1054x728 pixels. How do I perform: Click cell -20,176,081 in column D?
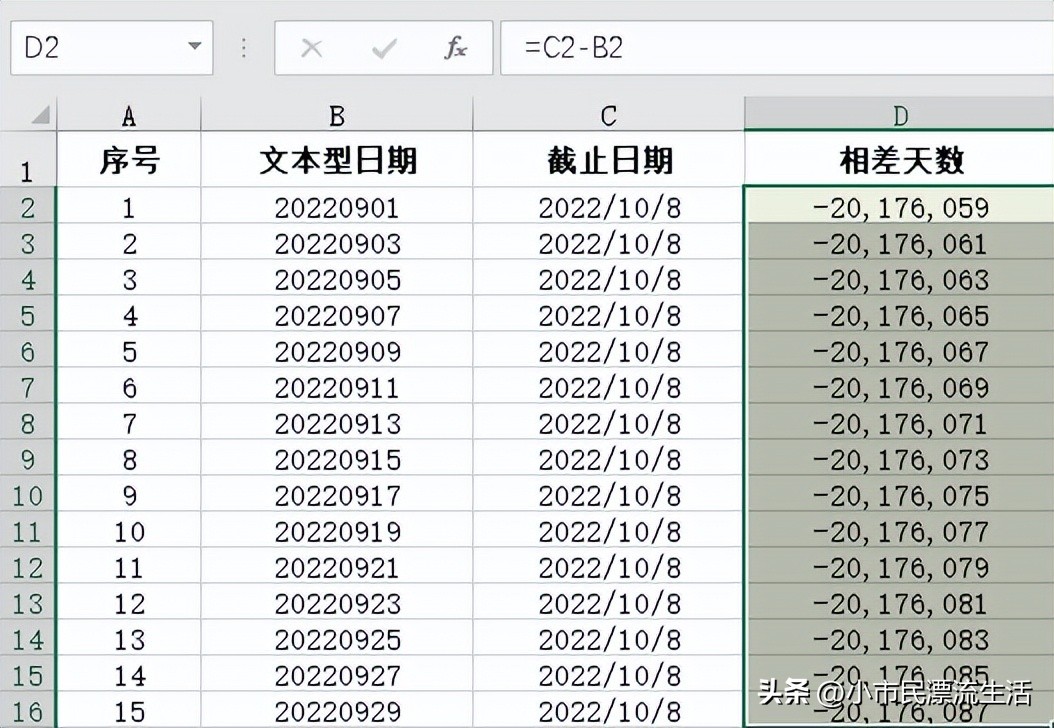(x=899, y=603)
